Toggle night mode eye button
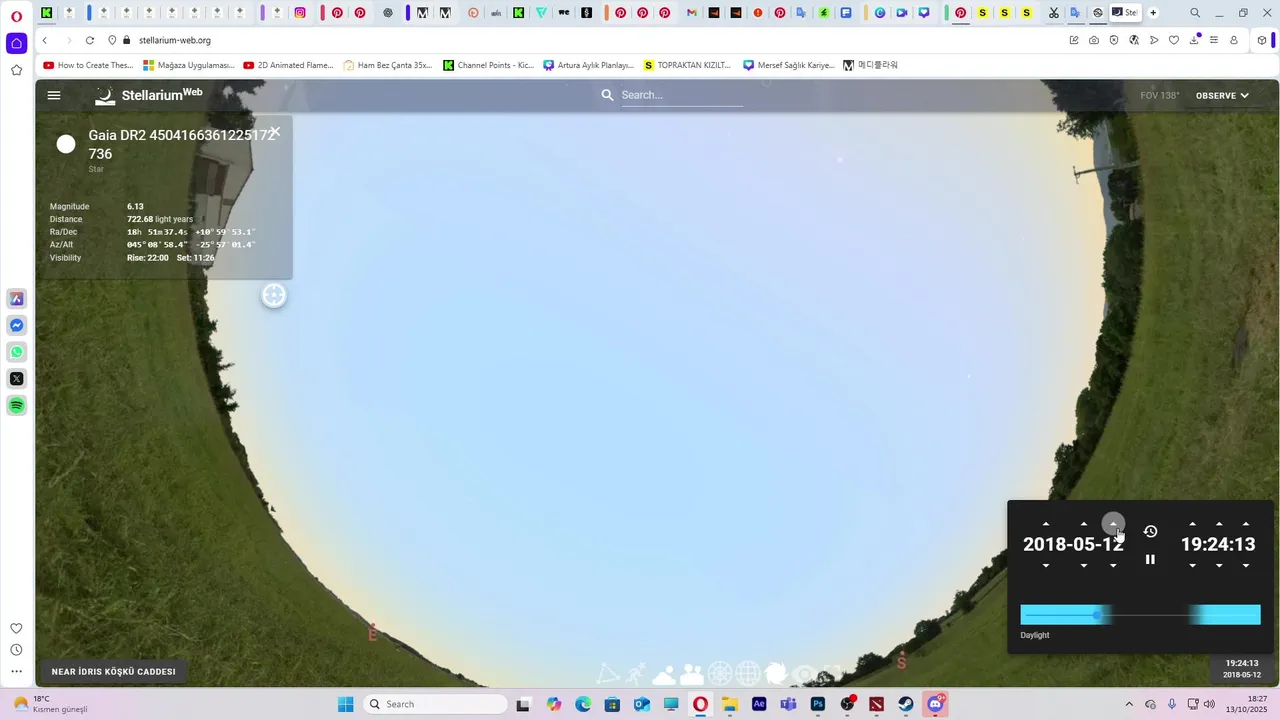Image resolution: width=1280 pixels, height=720 pixels. click(x=804, y=674)
